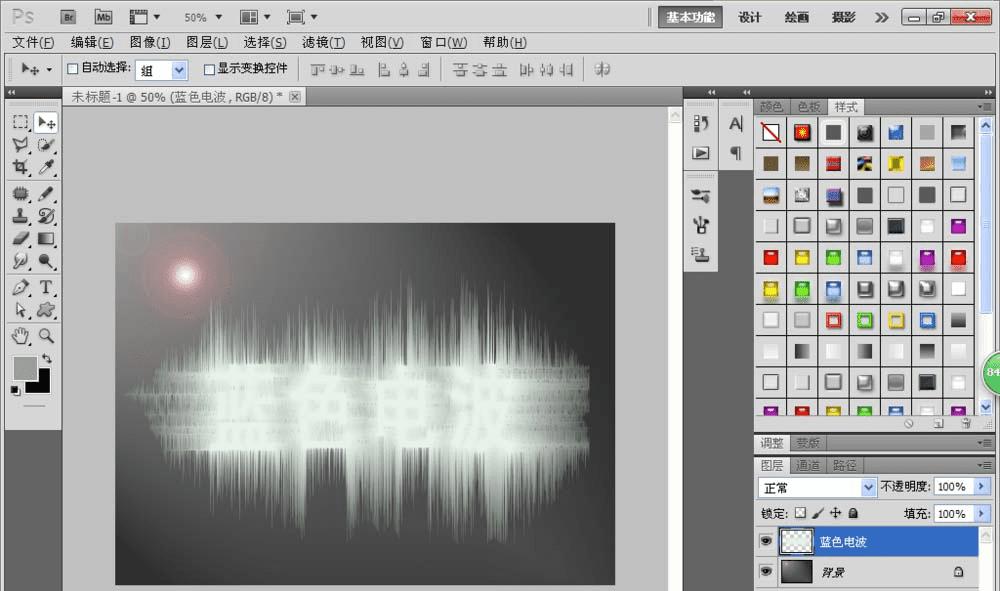
Task: Click the 基本功能 workspace button
Action: click(x=691, y=17)
